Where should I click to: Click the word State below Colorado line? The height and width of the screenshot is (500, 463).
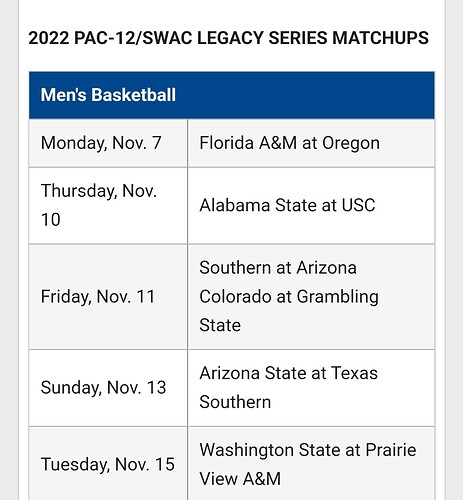click(220, 325)
